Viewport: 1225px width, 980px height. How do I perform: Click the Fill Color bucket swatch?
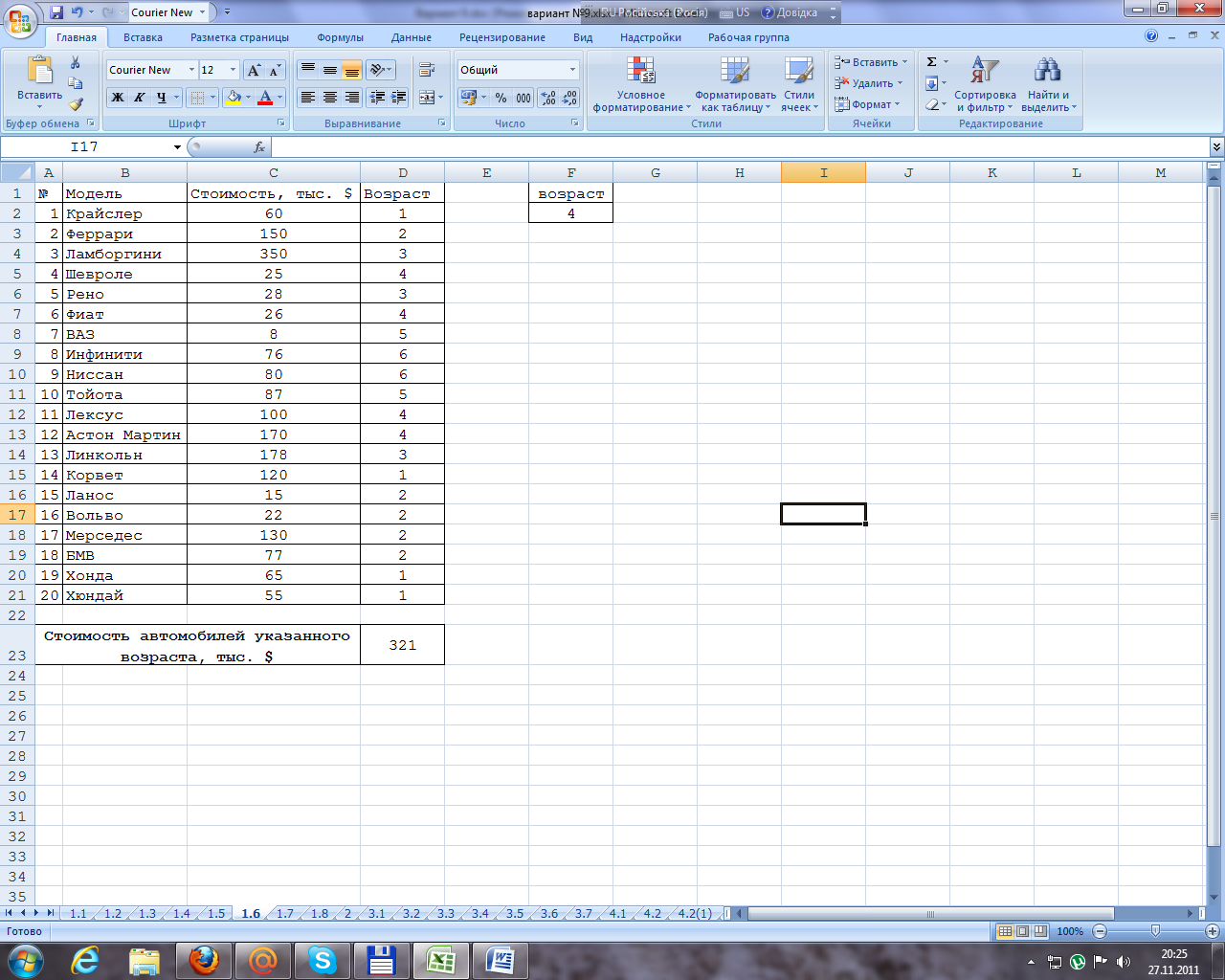coord(233,98)
